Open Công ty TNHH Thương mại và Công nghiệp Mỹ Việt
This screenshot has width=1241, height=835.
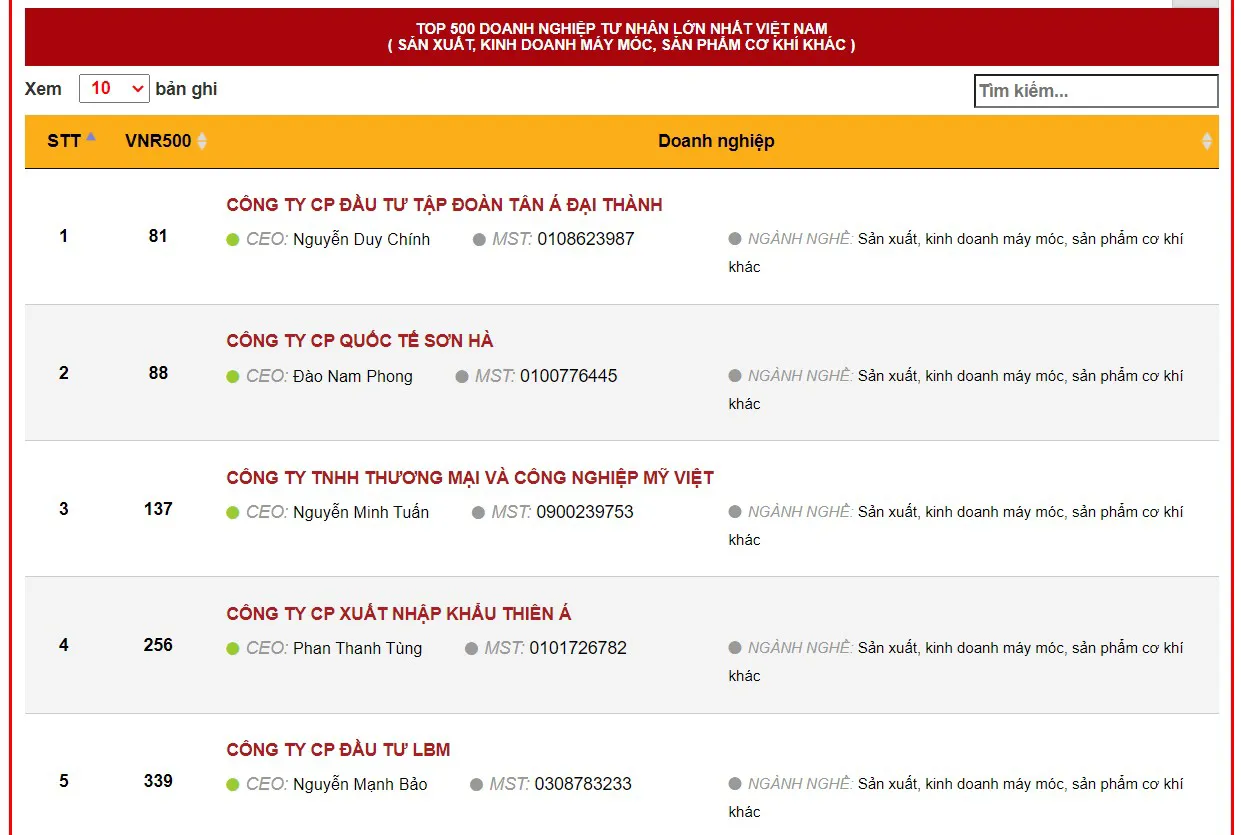tap(470, 478)
